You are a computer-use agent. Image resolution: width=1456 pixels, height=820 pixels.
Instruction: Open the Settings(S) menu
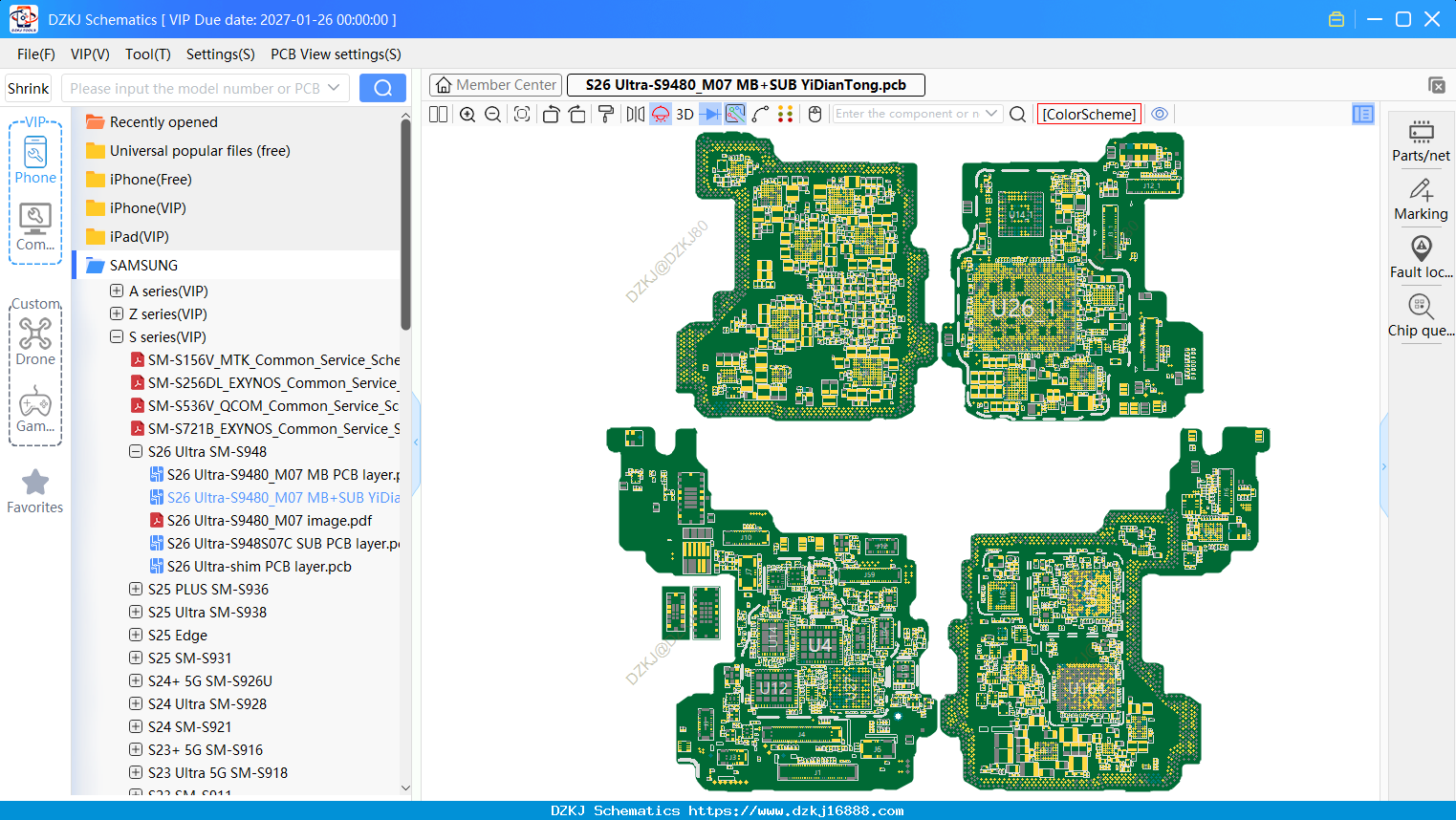(221, 54)
